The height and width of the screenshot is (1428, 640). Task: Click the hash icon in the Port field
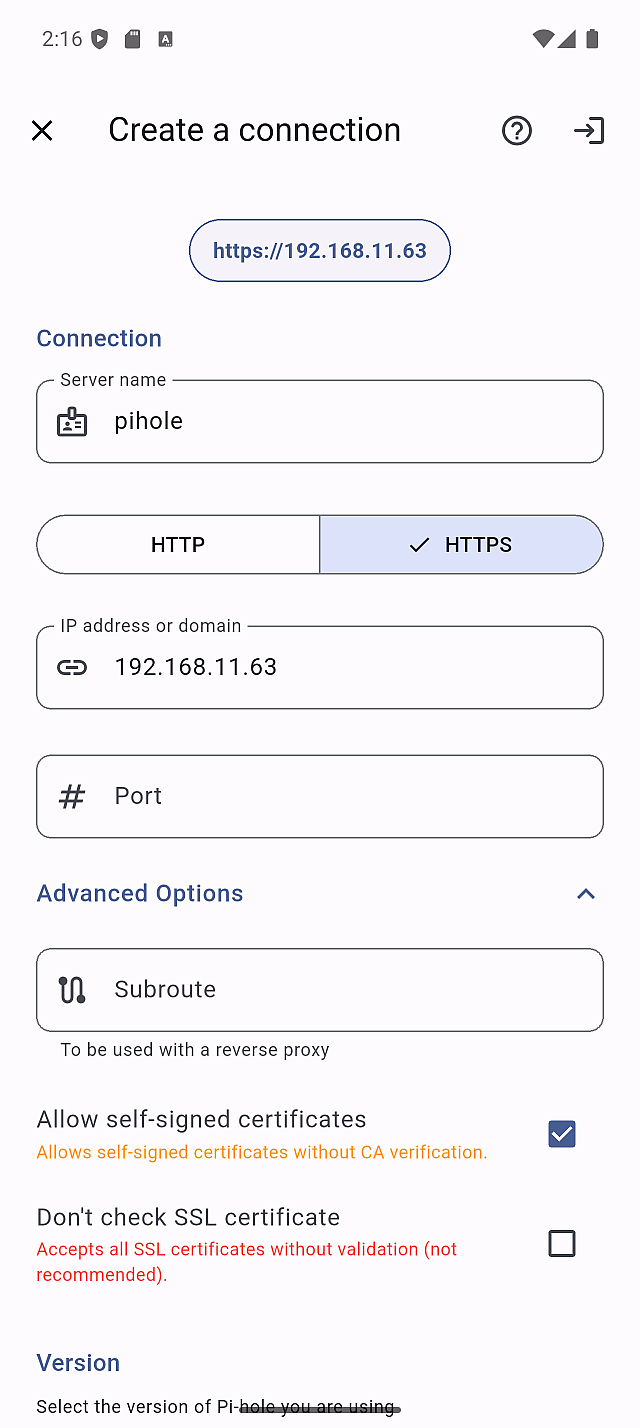(71, 796)
